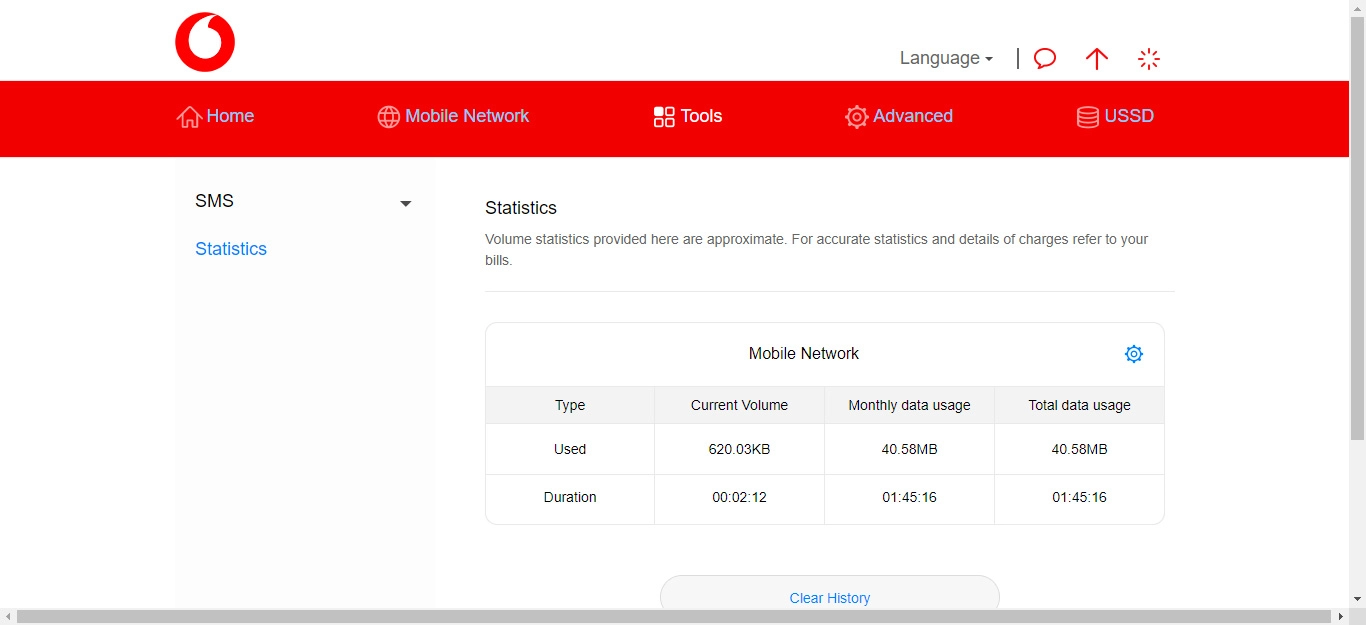Open Mobile Network statistics settings gear

[x=1133, y=353]
